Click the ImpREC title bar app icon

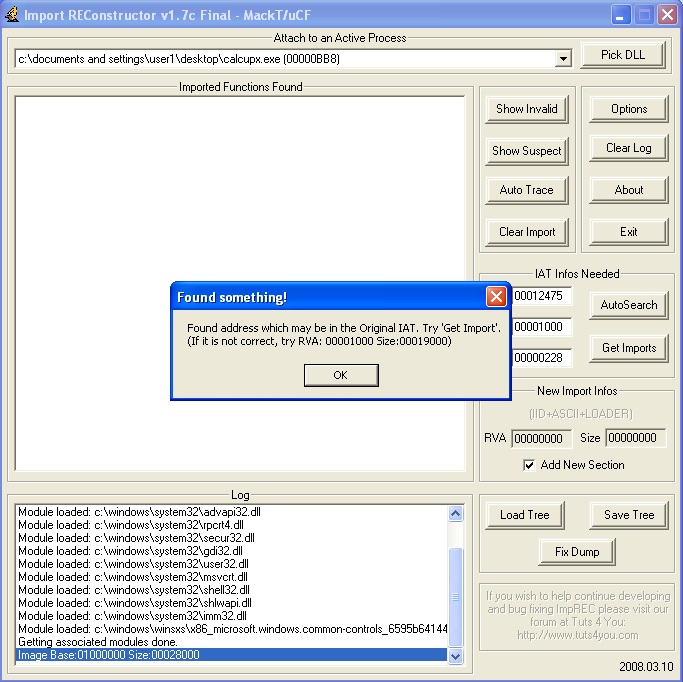(x=12, y=14)
